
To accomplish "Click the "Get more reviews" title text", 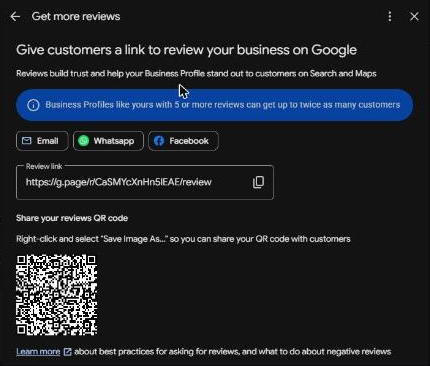I will [76, 16].
